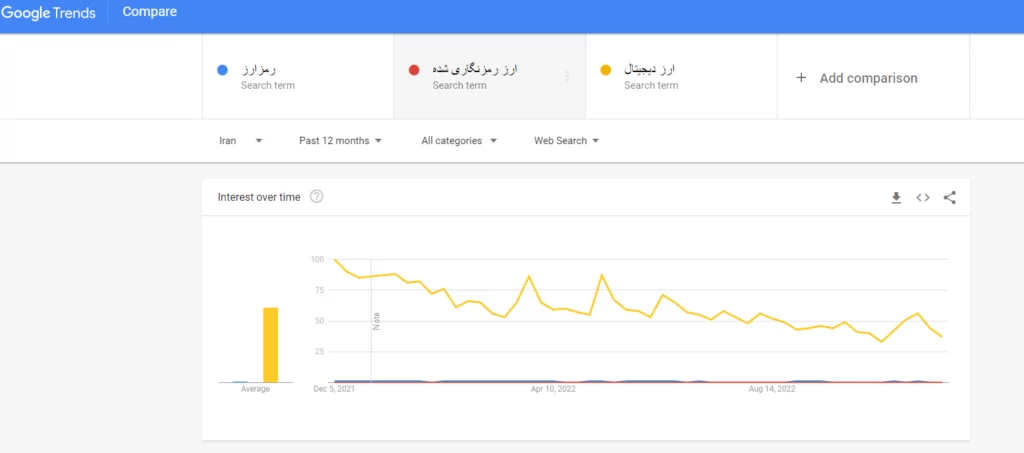This screenshot has width=1024, height=453.
Task: Download the Interest over time chart data
Action: point(896,198)
